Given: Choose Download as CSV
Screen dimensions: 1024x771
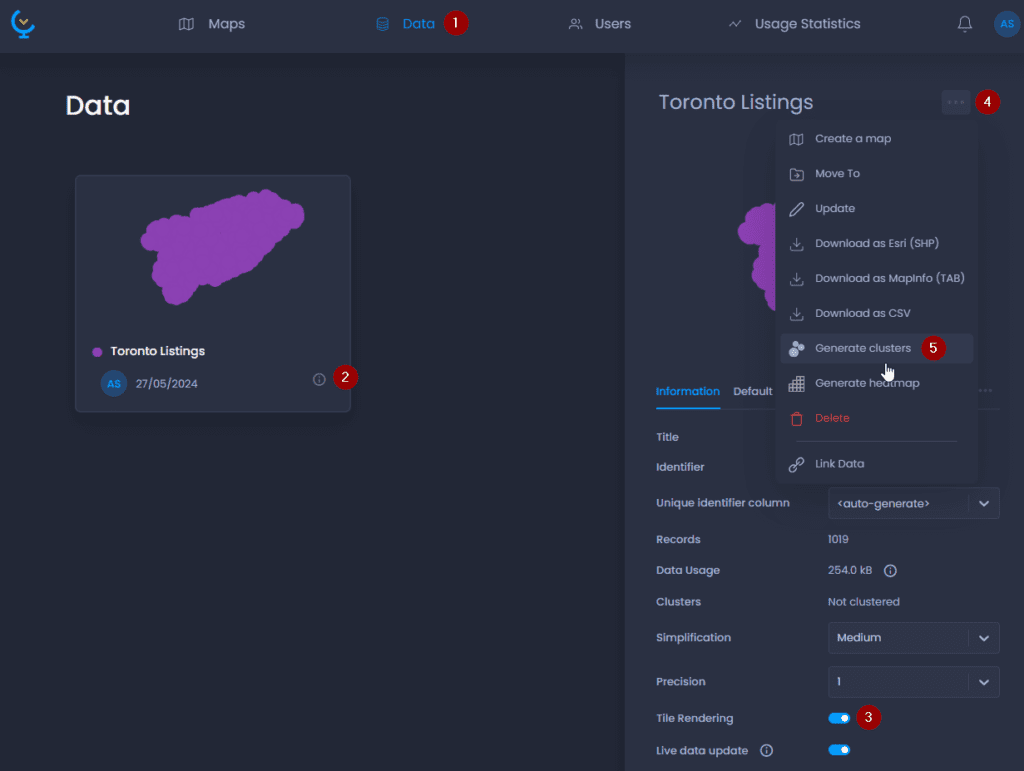Looking at the screenshot, I should [x=876, y=313].
